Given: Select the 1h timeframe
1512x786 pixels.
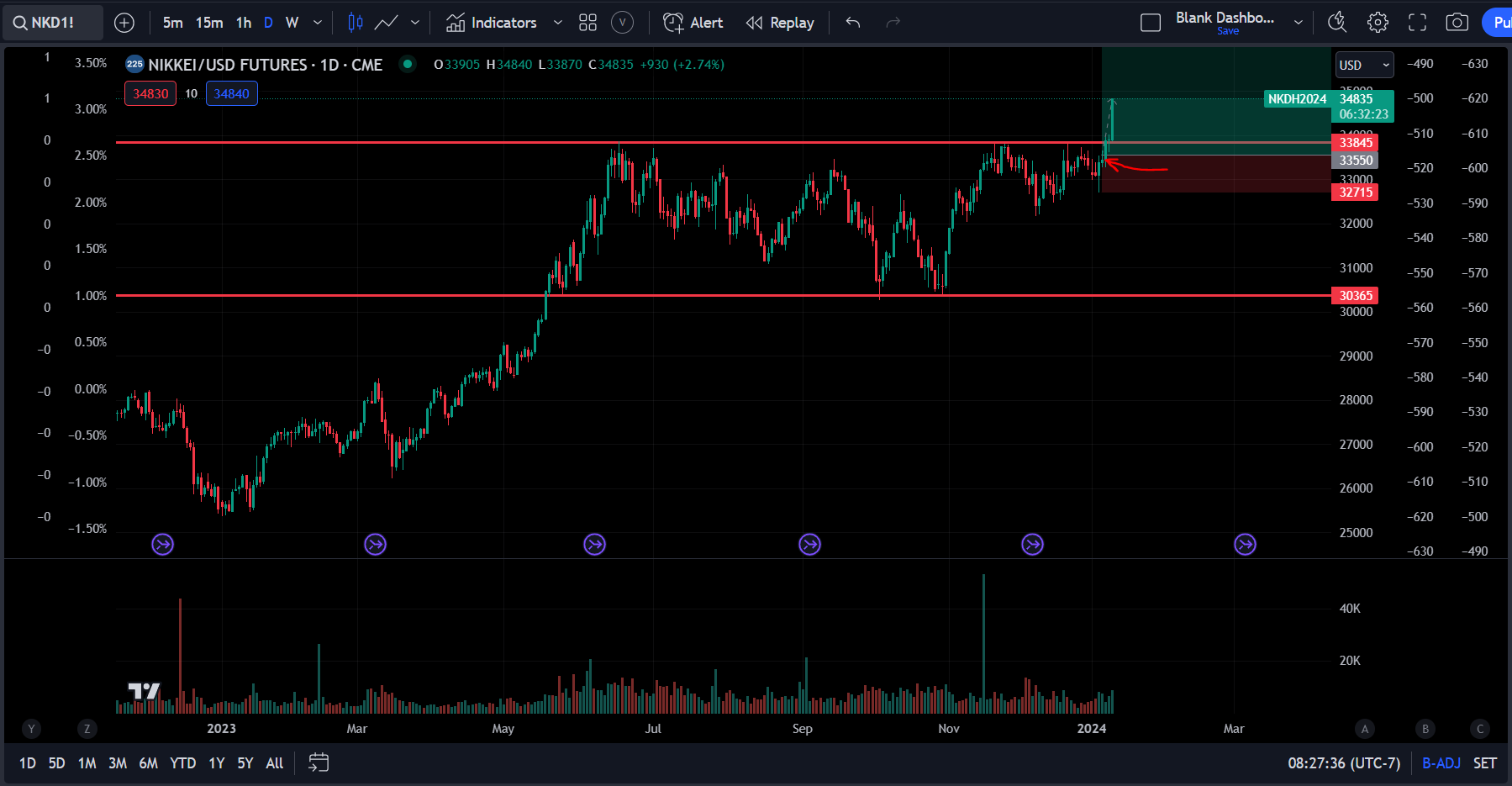Looking at the screenshot, I should (244, 23).
